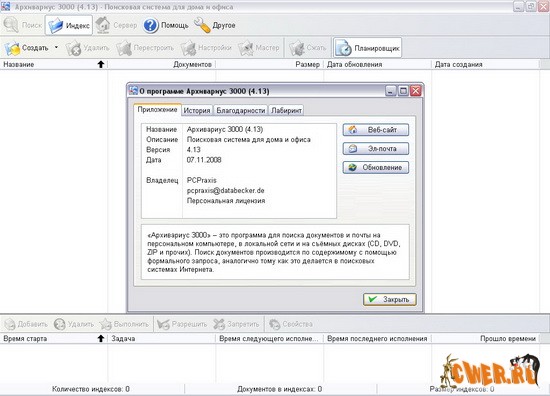Image resolution: width=550 pixels, height=396 pixels.
Task: Click the Закрыть button in dialog
Action: (390, 300)
